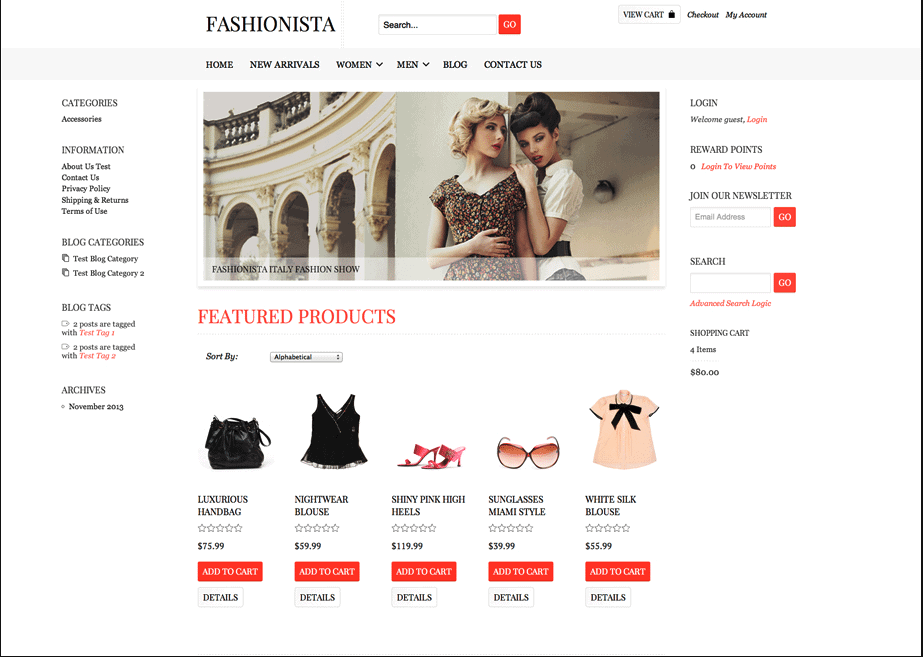
Task: Add Shiny Pink High Heels to cart
Action: (424, 572)
